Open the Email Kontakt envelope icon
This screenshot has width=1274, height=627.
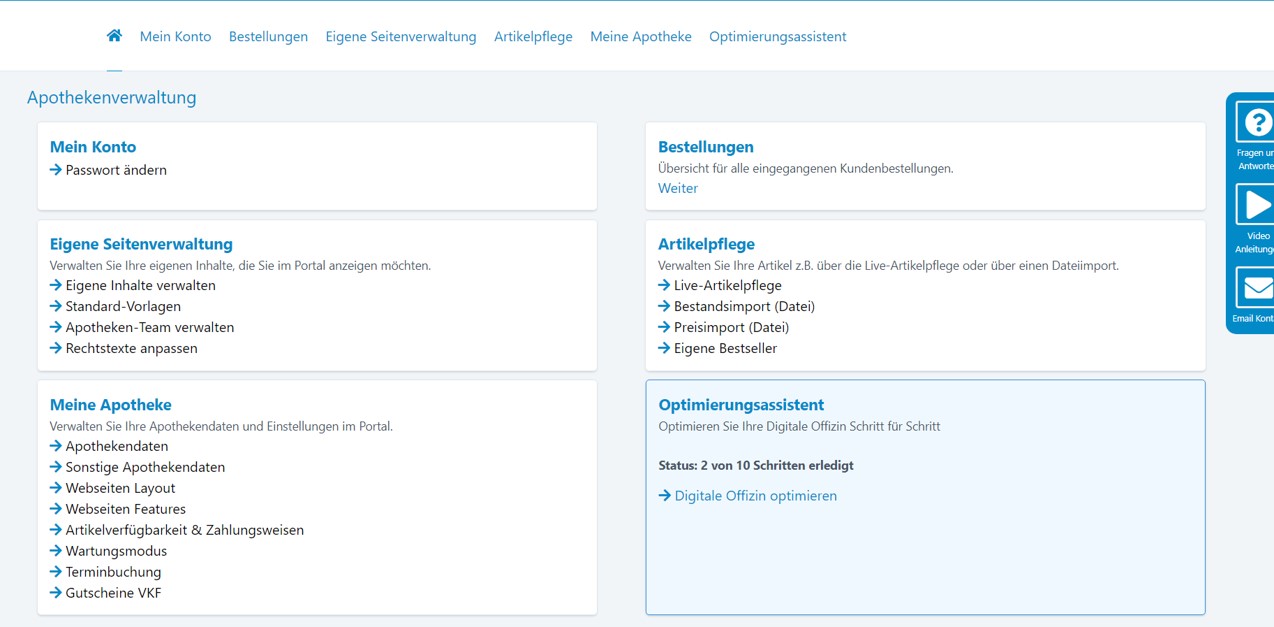(x=1255, y=288)
